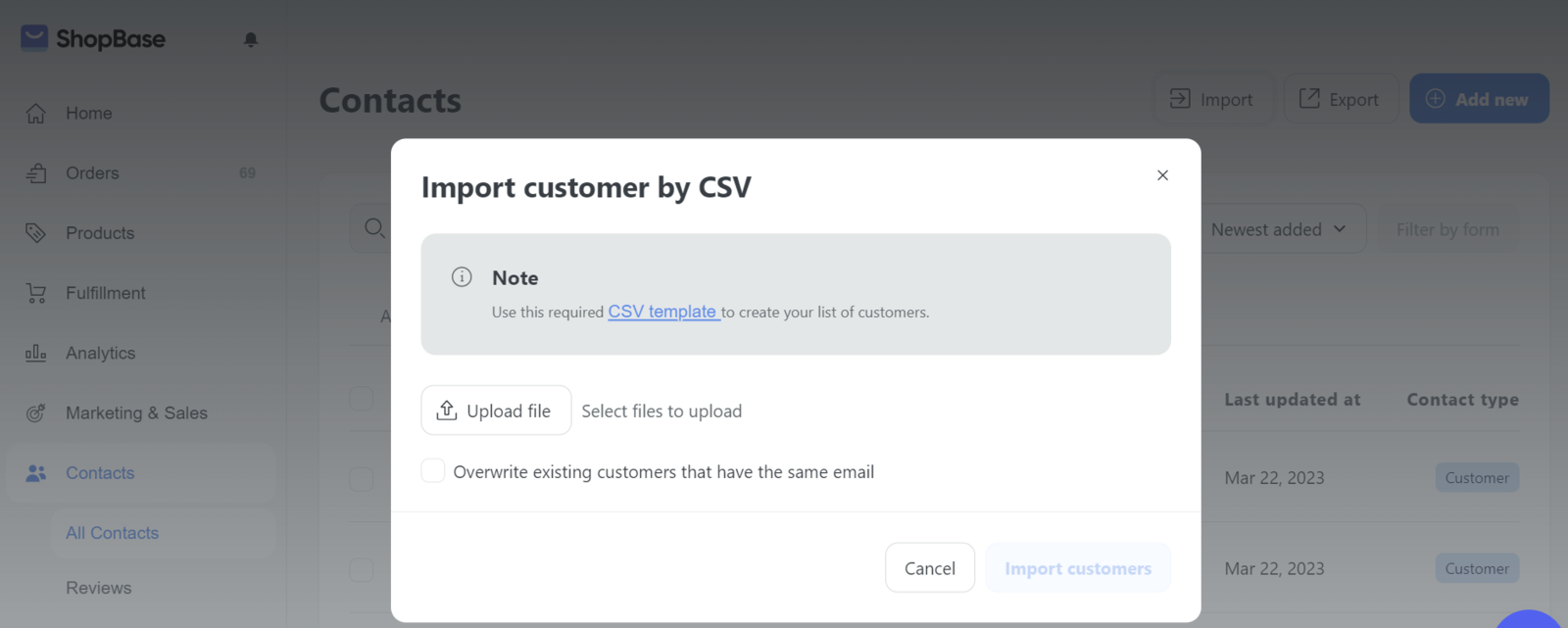Screen dimensions: 1568x628
Task: Click the Products tag icon
Action: tap(36, 233)
